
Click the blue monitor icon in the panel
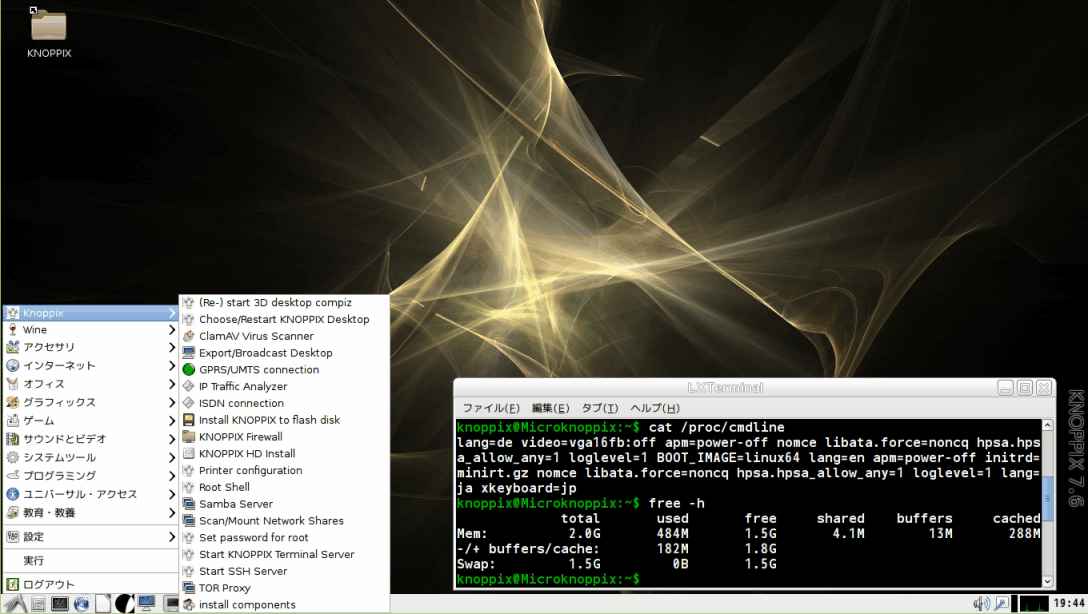(146, 604)
